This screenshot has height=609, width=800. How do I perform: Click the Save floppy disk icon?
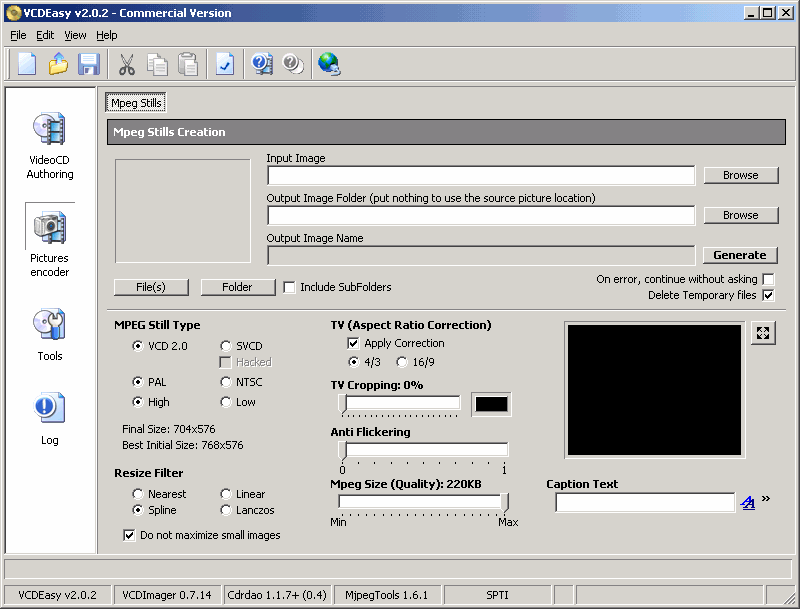click(89, 64)
